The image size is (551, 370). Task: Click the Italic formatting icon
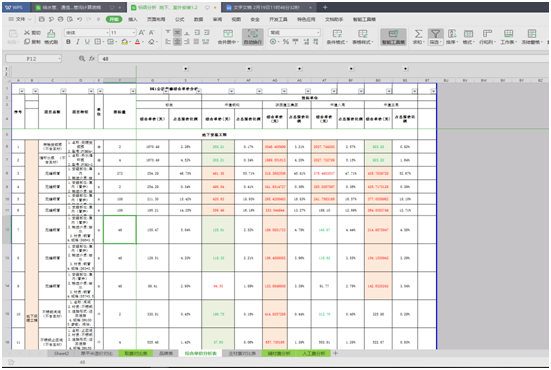click(x=78, y=42)
